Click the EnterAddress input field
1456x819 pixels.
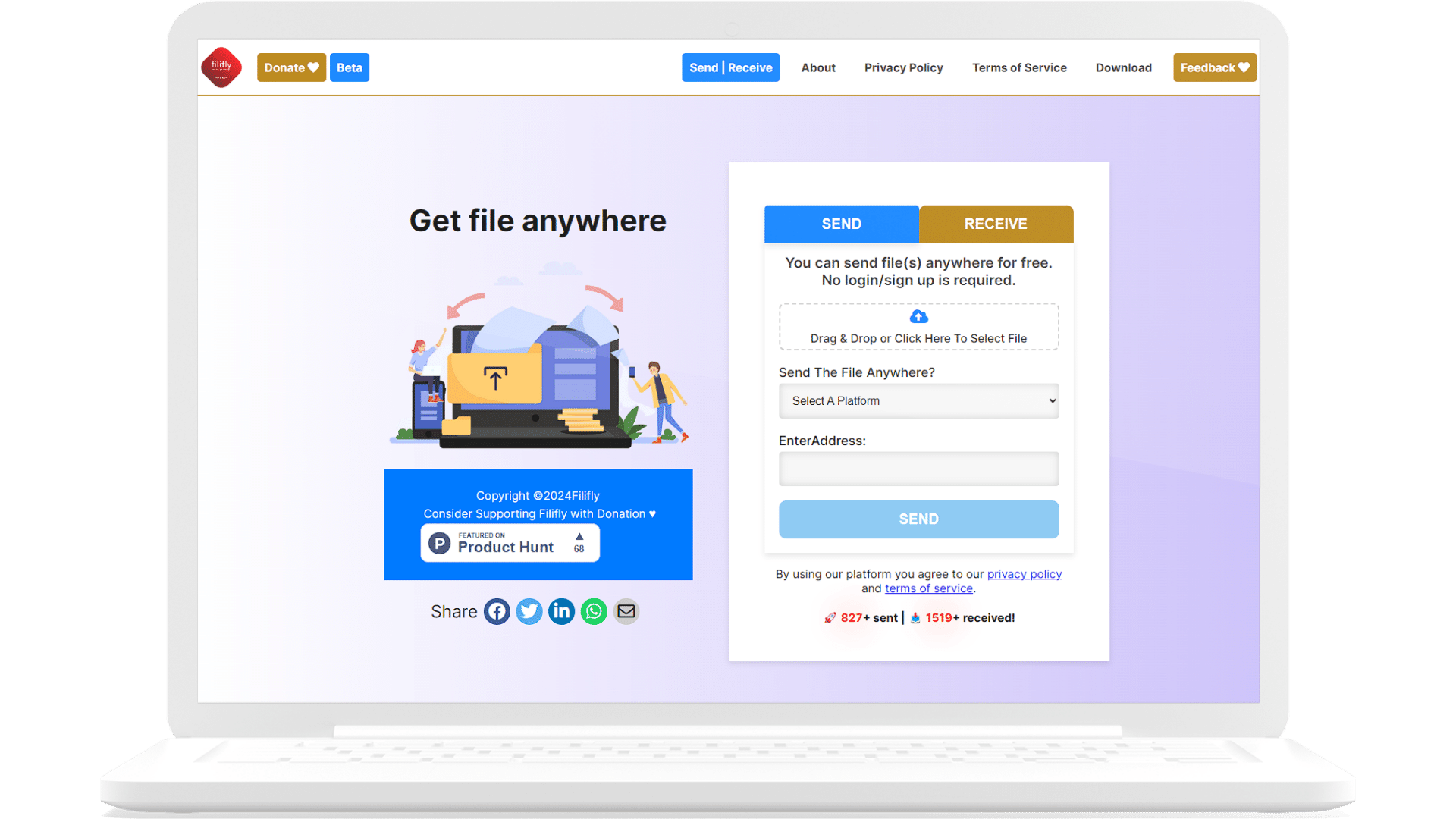click(x=918, y=468)
